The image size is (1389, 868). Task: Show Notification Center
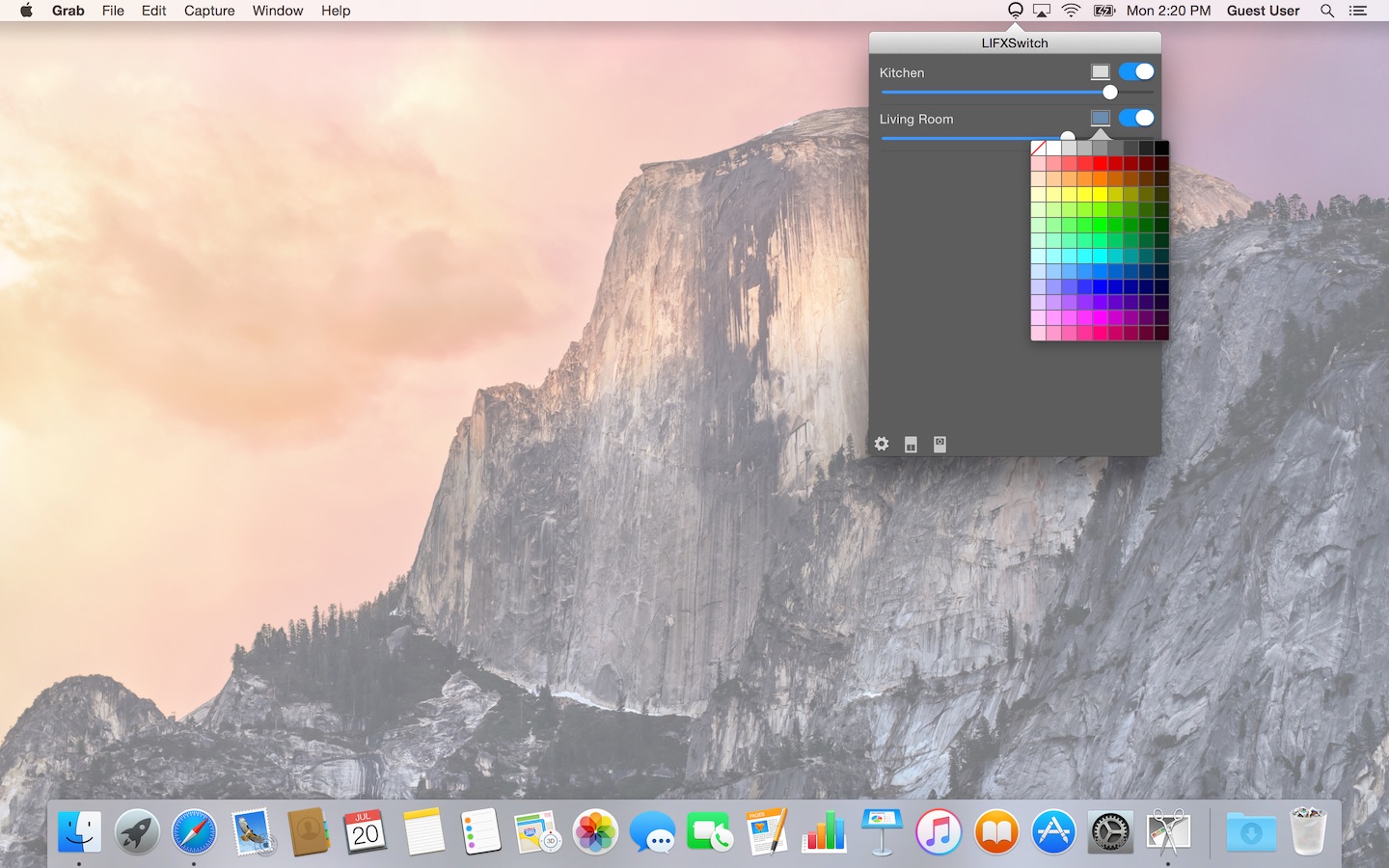tap(1358, 11)
